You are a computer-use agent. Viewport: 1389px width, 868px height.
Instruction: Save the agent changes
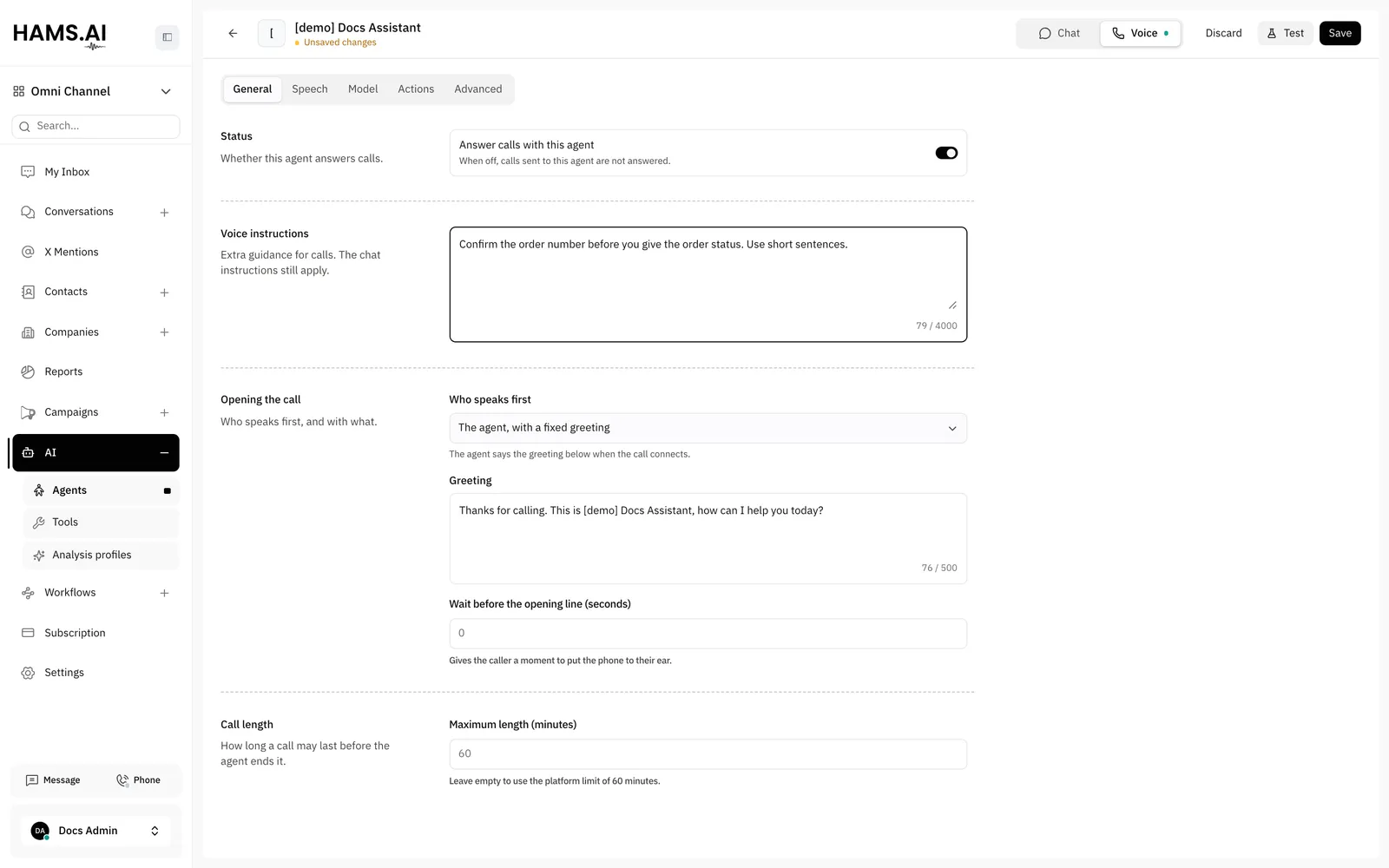(1340, 33)
